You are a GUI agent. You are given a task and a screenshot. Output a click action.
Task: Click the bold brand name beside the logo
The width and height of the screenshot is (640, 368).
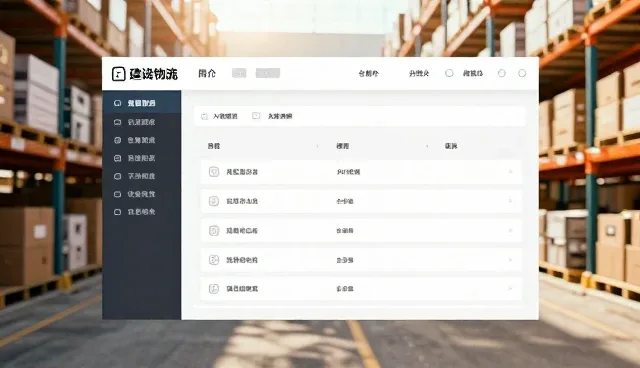click(153, 74)
